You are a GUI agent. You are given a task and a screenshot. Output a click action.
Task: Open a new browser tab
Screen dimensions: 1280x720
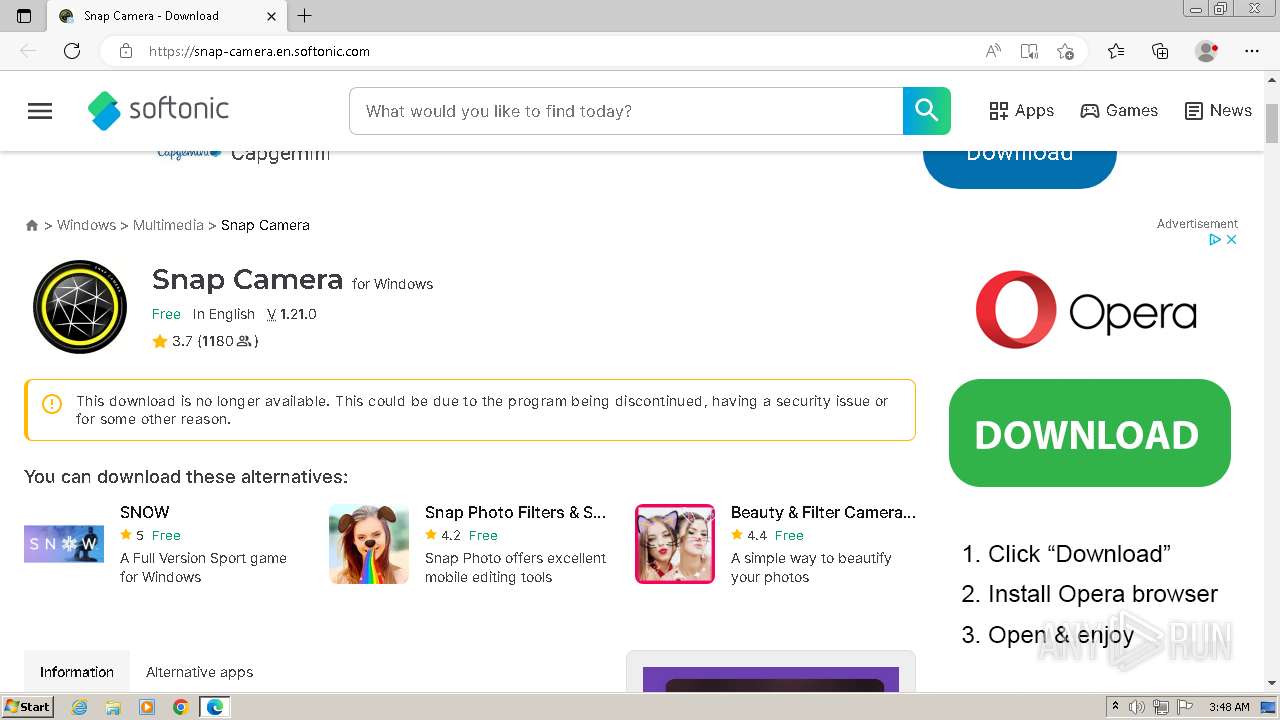(305, 16)
